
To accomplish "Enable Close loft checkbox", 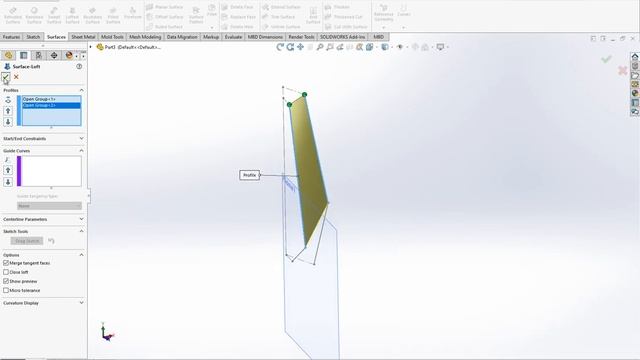I will tap(6, 272).
